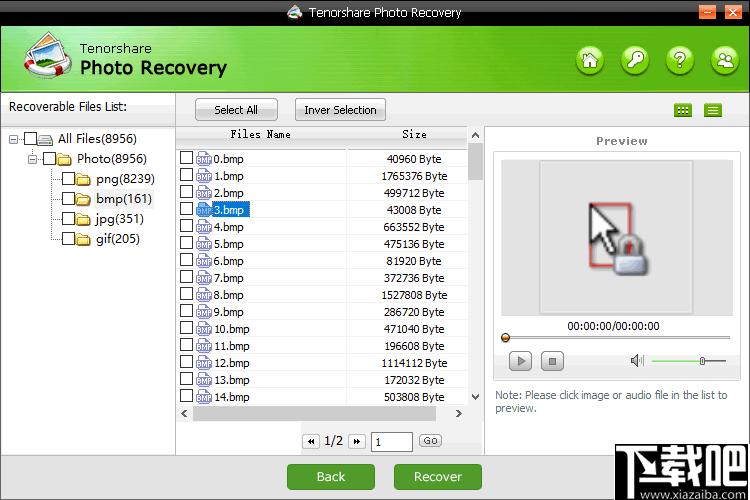Click the All Files drive icon

pyautogui.click(x=45, y=139)
